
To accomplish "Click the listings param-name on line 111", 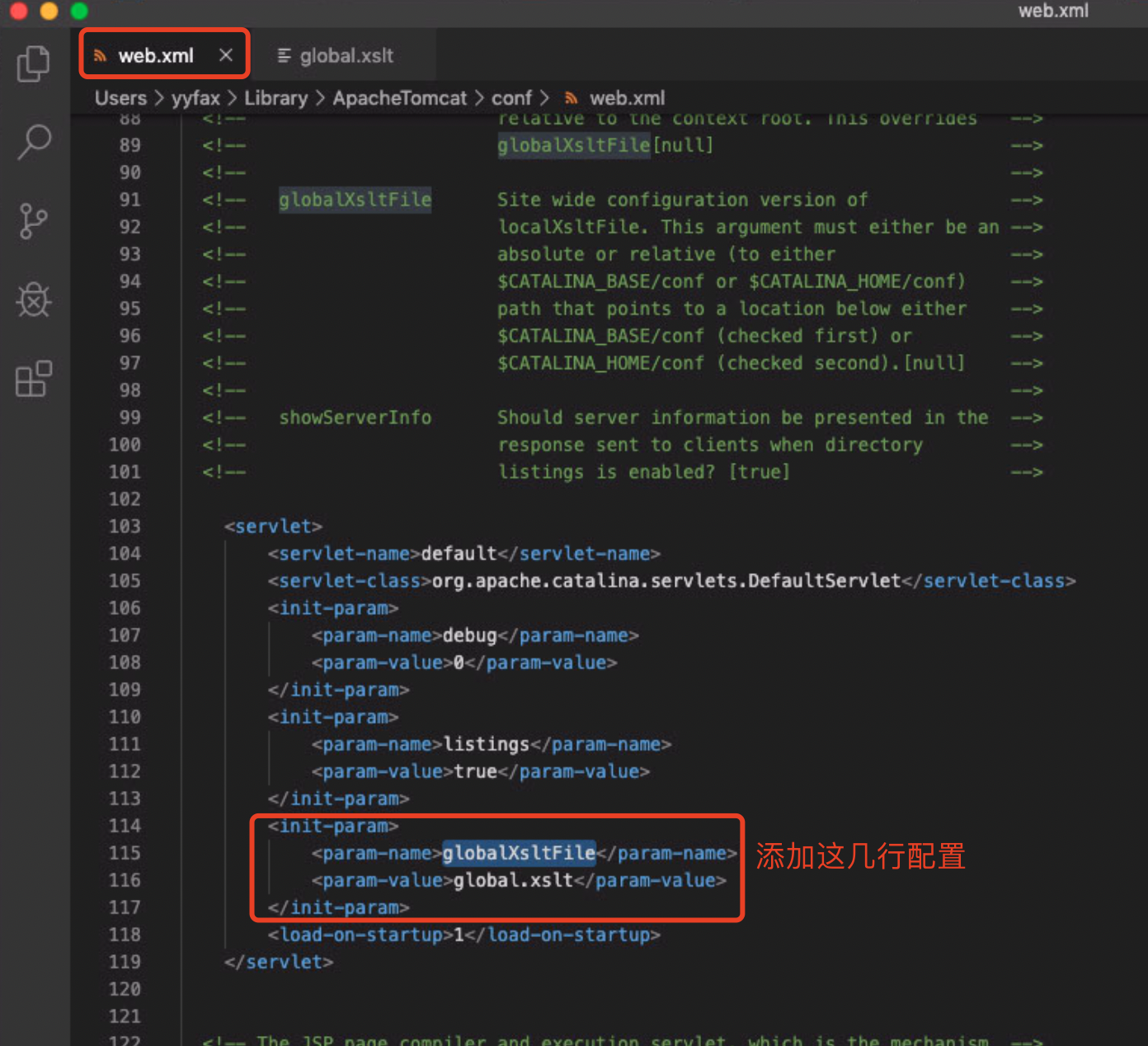I will click(x=486, y=744).
